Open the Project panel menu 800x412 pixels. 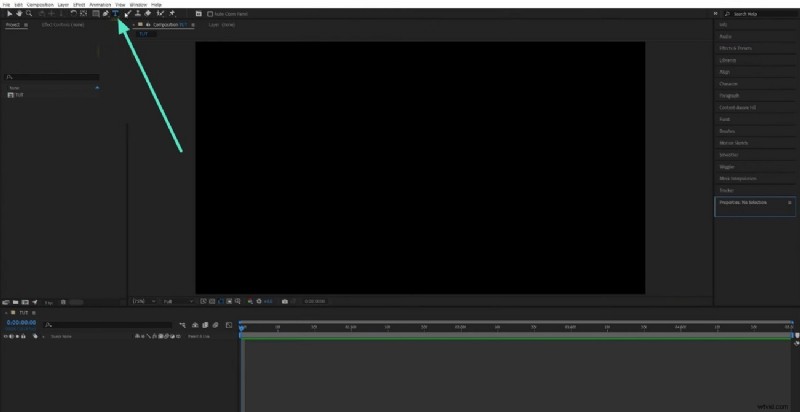click(26, 24)
